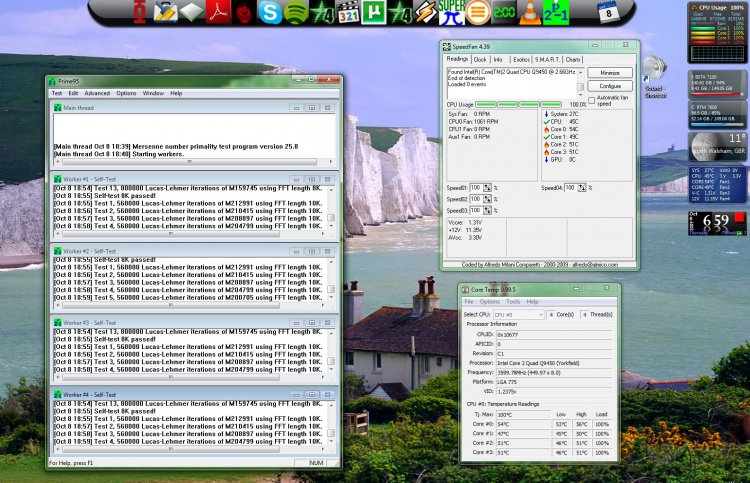Adjust the Speed04 spinner arrows

pyautogui.click(x=582, y=187)
